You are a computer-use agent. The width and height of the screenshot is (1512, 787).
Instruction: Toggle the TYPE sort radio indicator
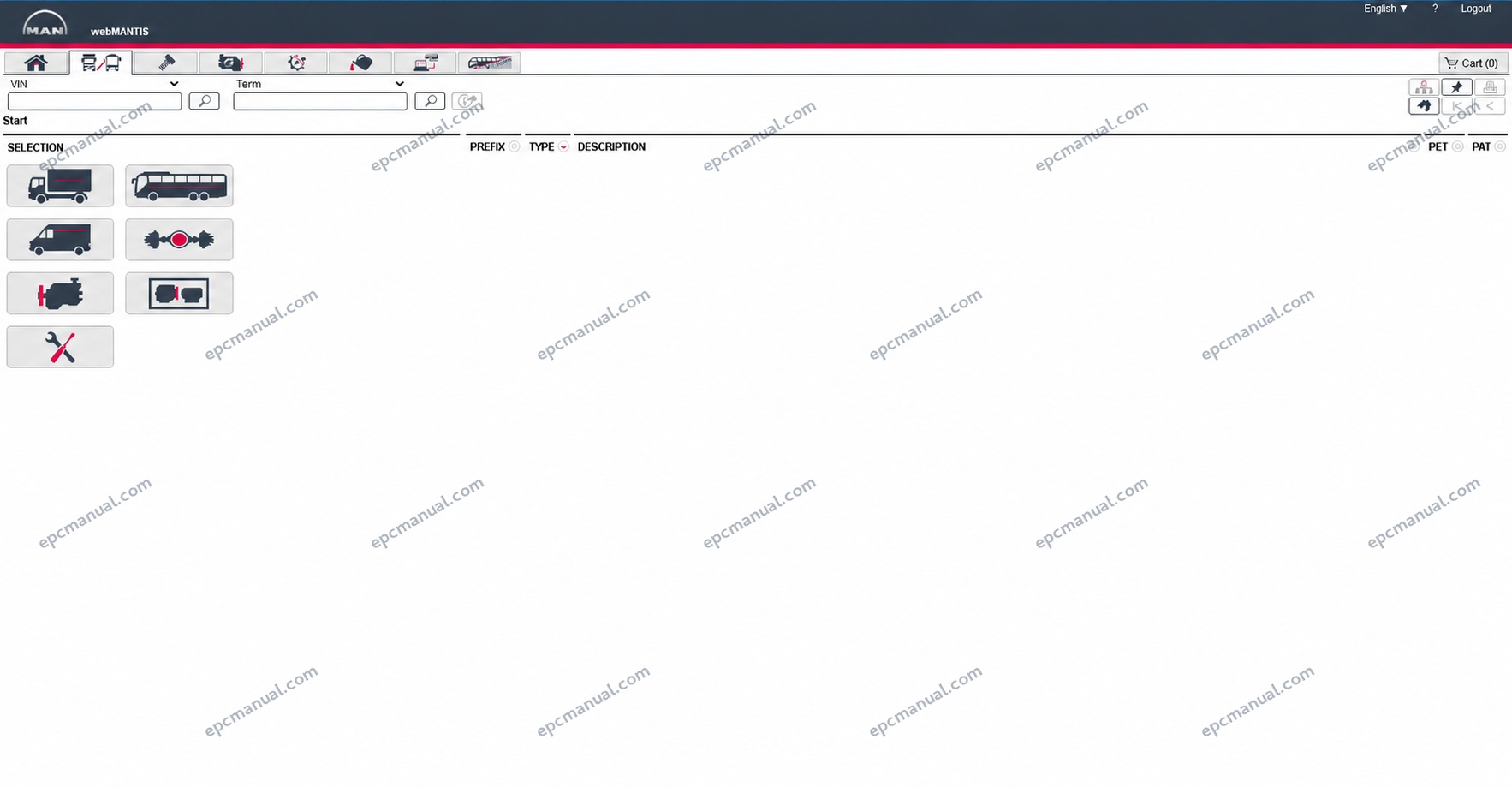point(563,146)
